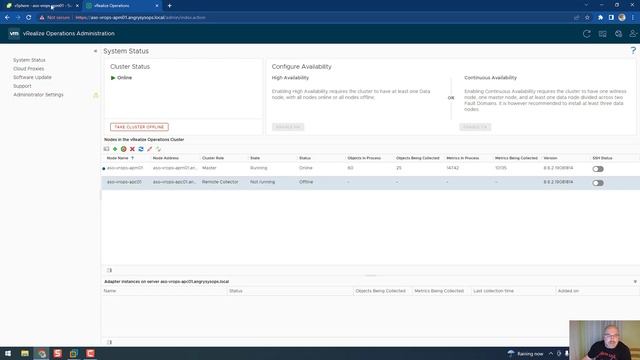
Task: Click the browser reload button
Action: 29,18
